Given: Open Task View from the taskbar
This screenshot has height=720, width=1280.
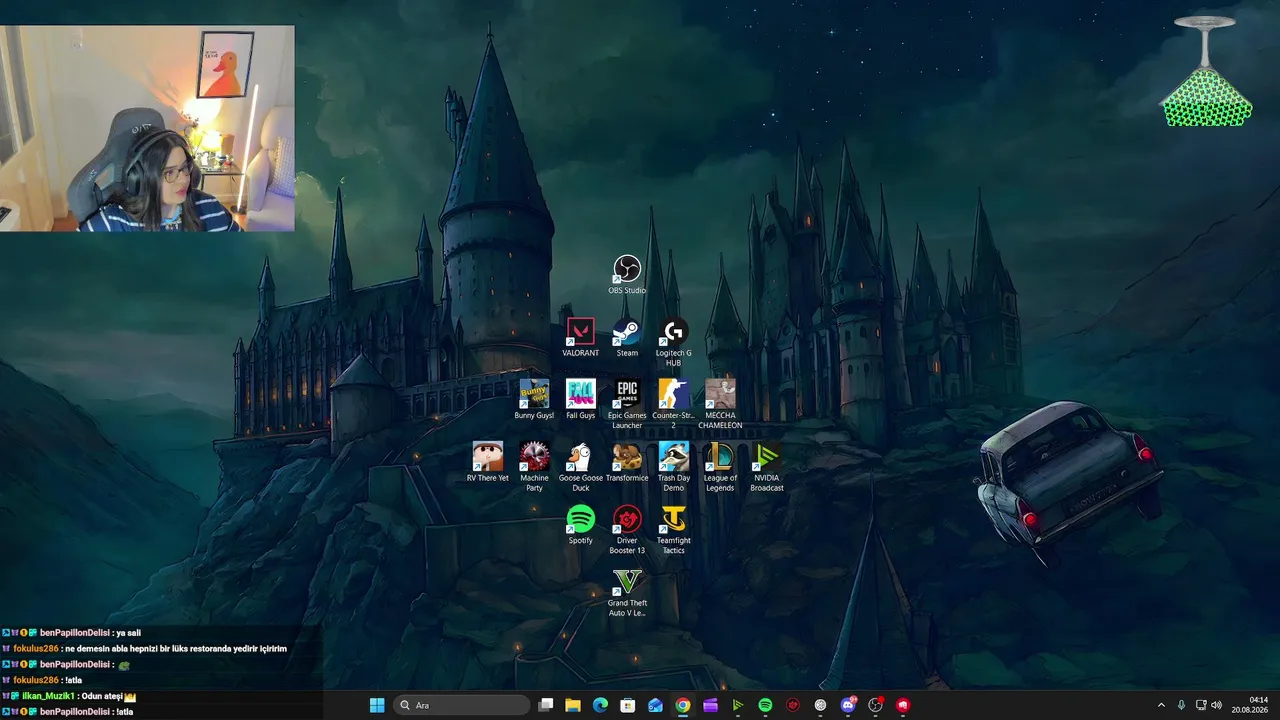Looking at the screenshot, I should click(546, 705).
